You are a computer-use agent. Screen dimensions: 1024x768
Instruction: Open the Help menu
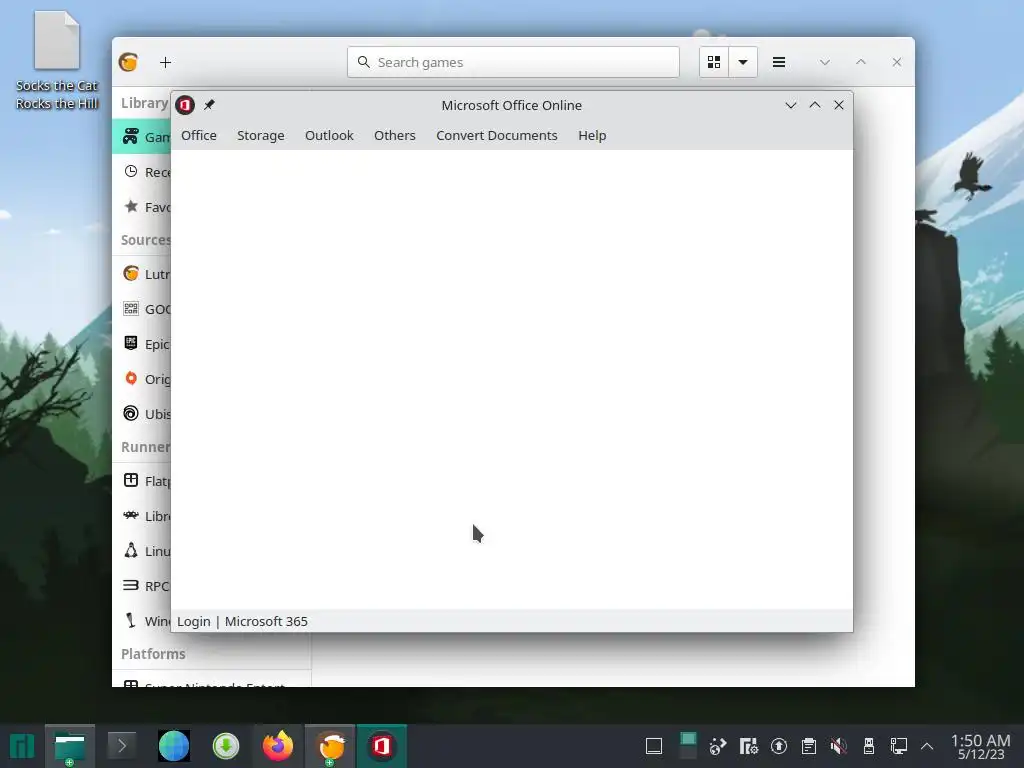coord(592,135)
